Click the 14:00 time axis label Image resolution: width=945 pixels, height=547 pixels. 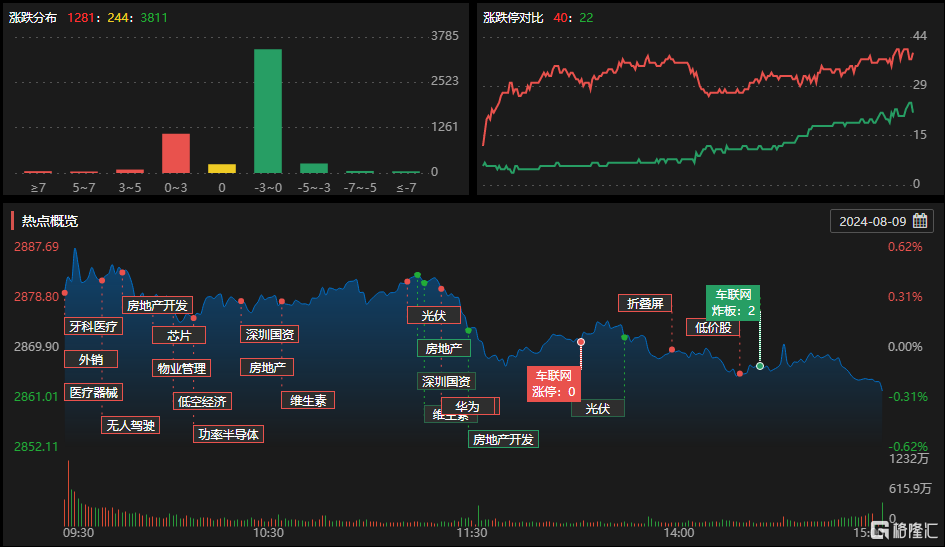pos(679,533)
